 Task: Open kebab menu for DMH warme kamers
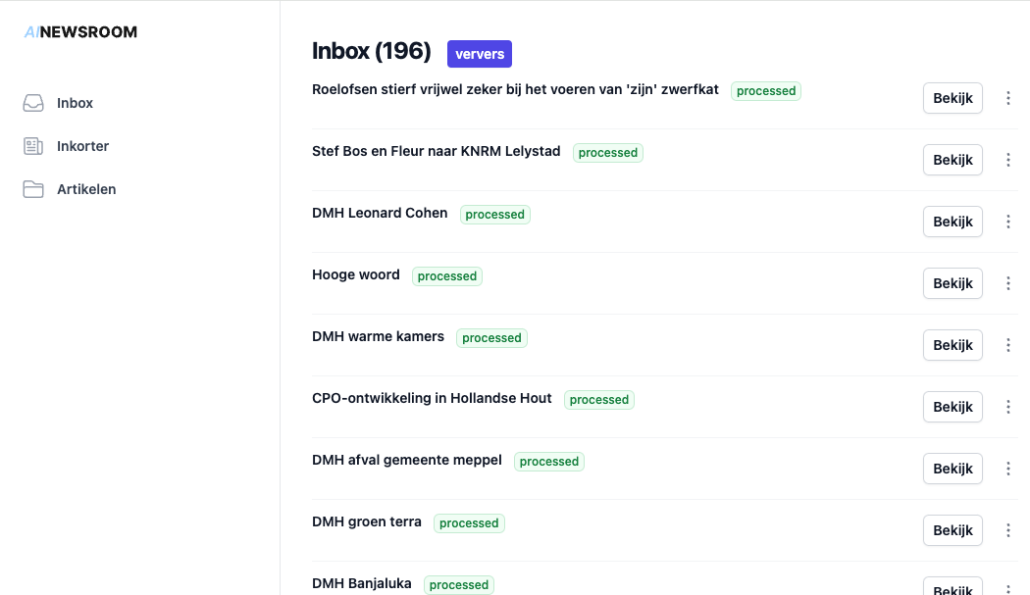(1008, 345)
